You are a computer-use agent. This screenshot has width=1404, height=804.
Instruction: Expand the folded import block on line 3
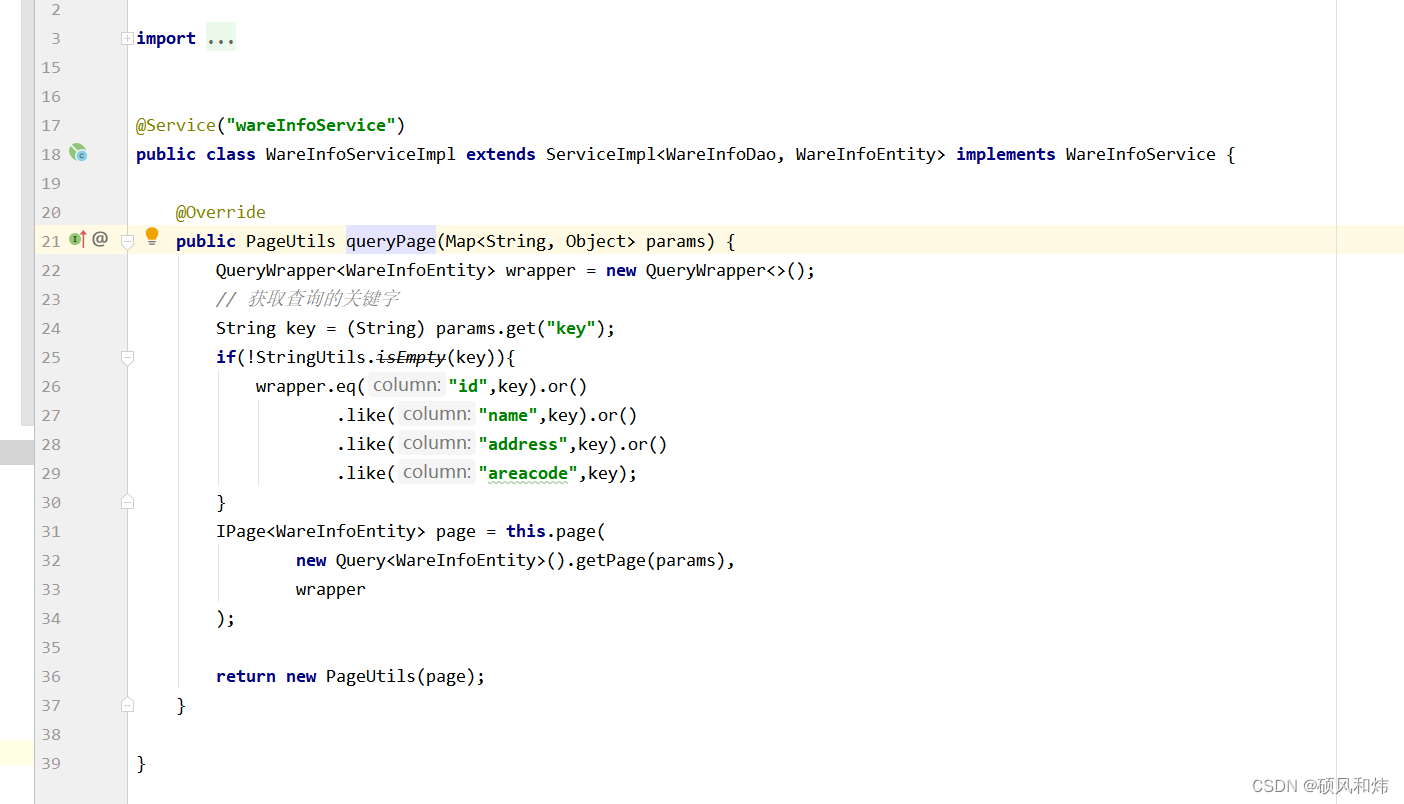(127, 38)
